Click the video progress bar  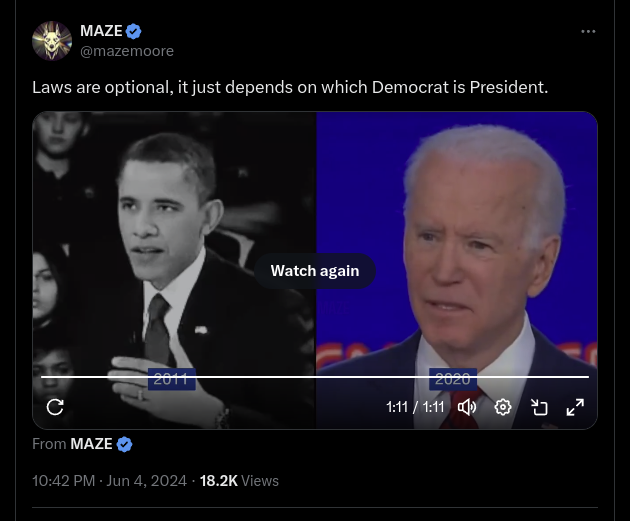click(315, 377)
